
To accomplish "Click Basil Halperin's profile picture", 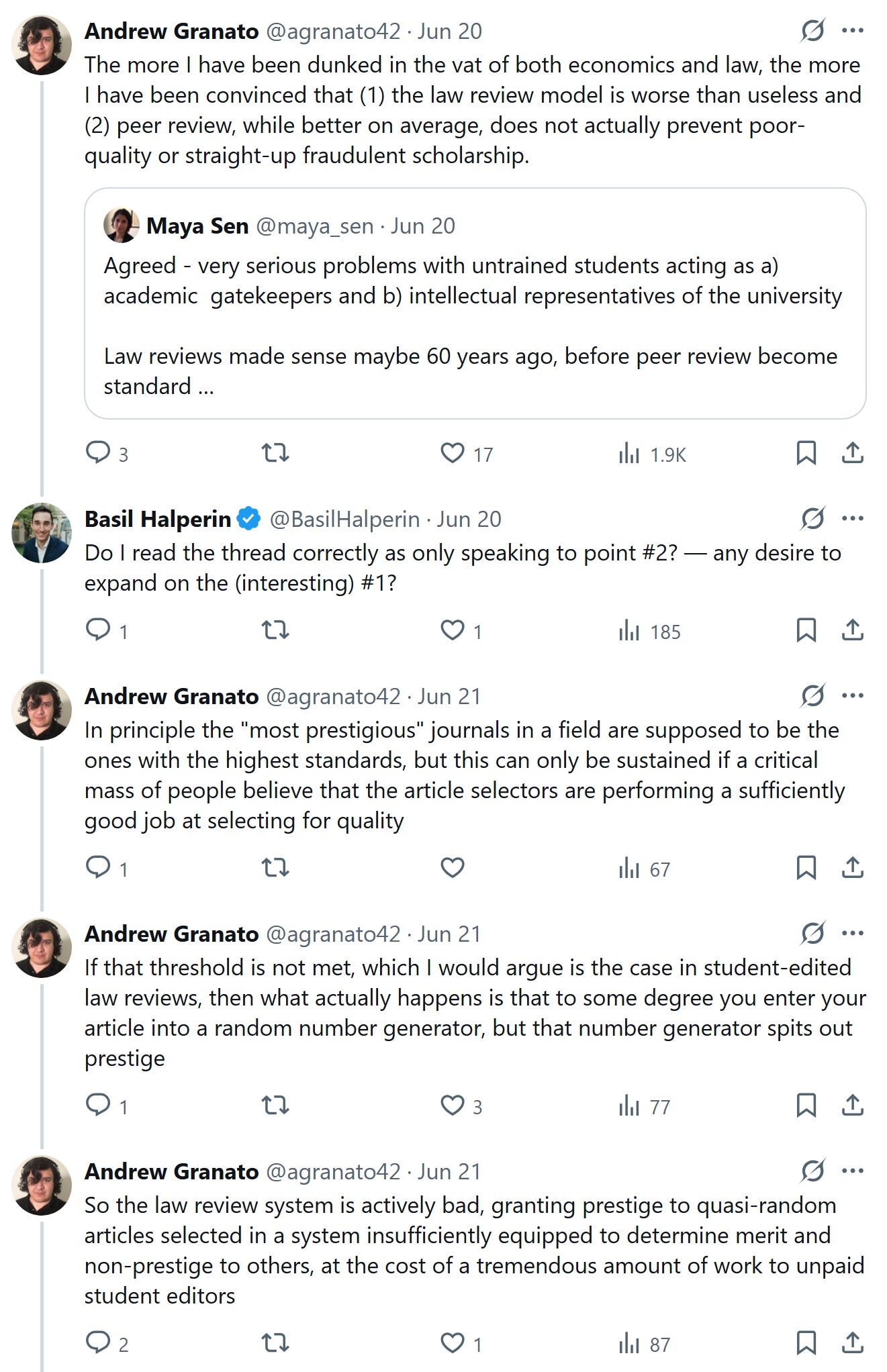I will 42,533.
